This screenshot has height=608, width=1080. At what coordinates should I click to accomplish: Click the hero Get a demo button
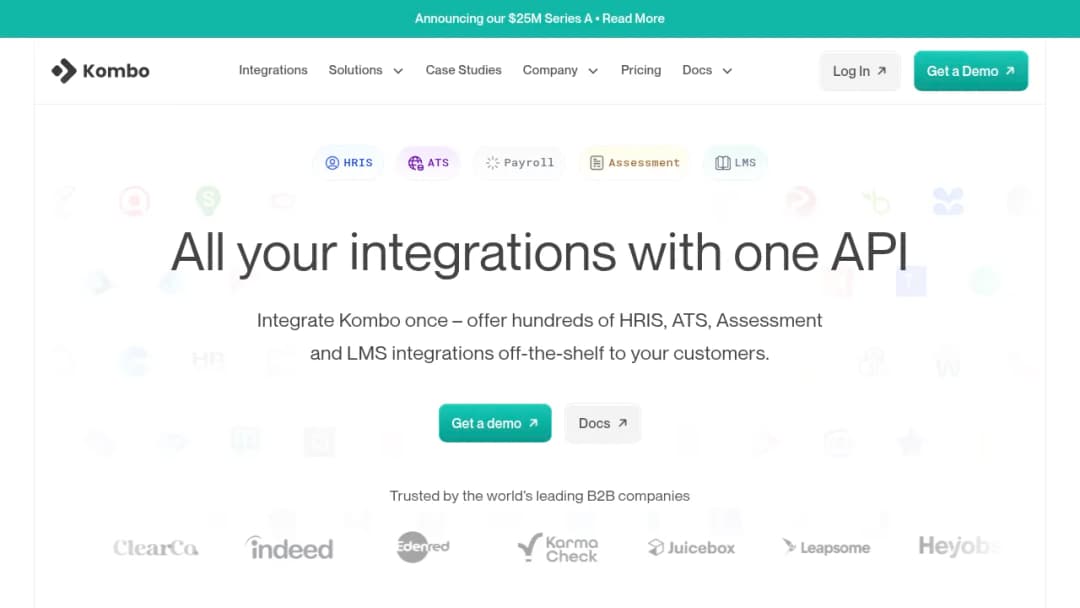(495, 423)
